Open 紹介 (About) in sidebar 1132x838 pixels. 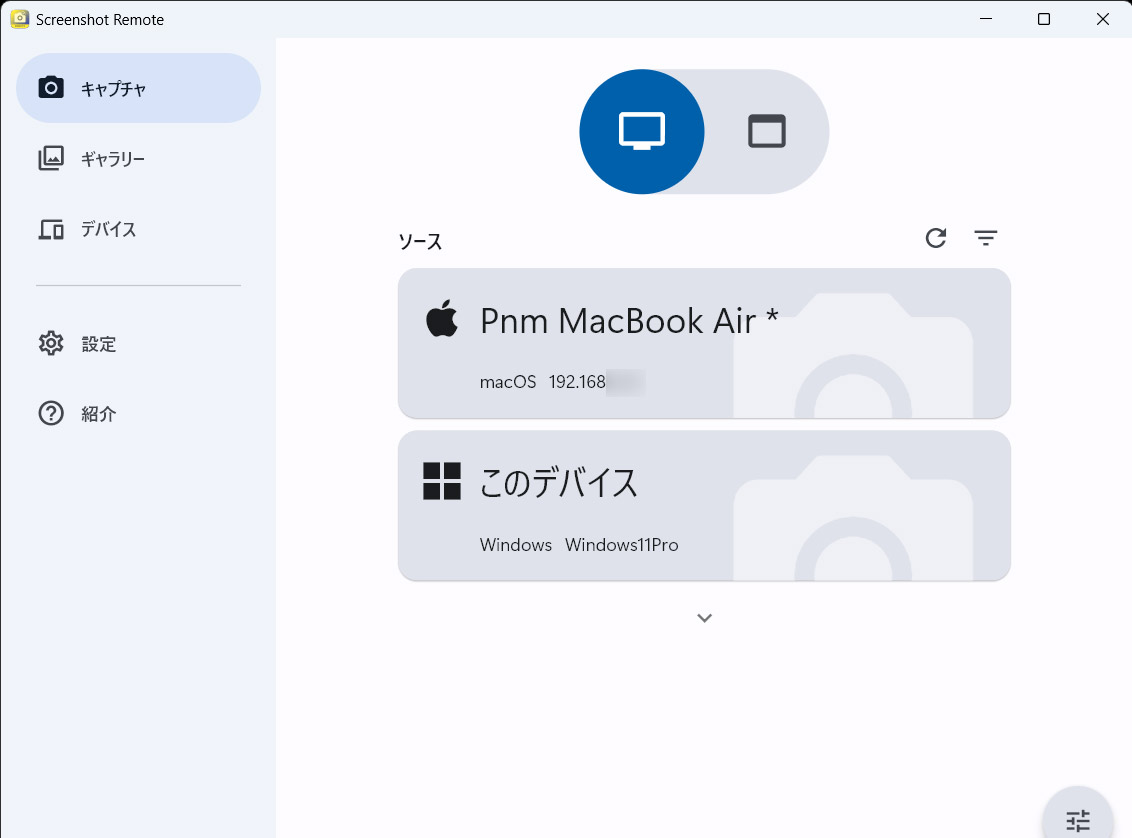(x=138, y=414)
